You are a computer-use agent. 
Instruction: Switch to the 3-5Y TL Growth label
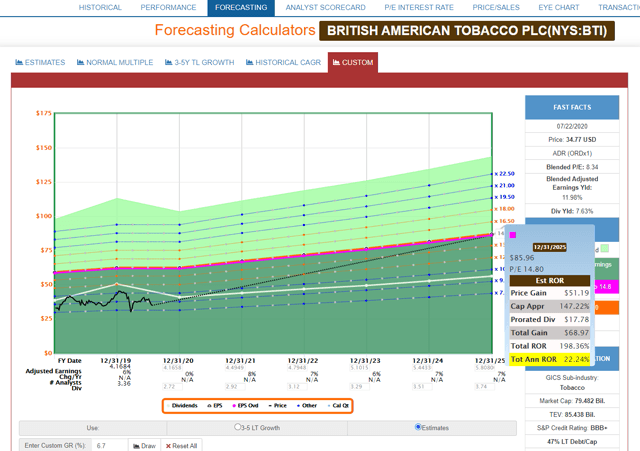pyautogui.click(x=204, y=62)
